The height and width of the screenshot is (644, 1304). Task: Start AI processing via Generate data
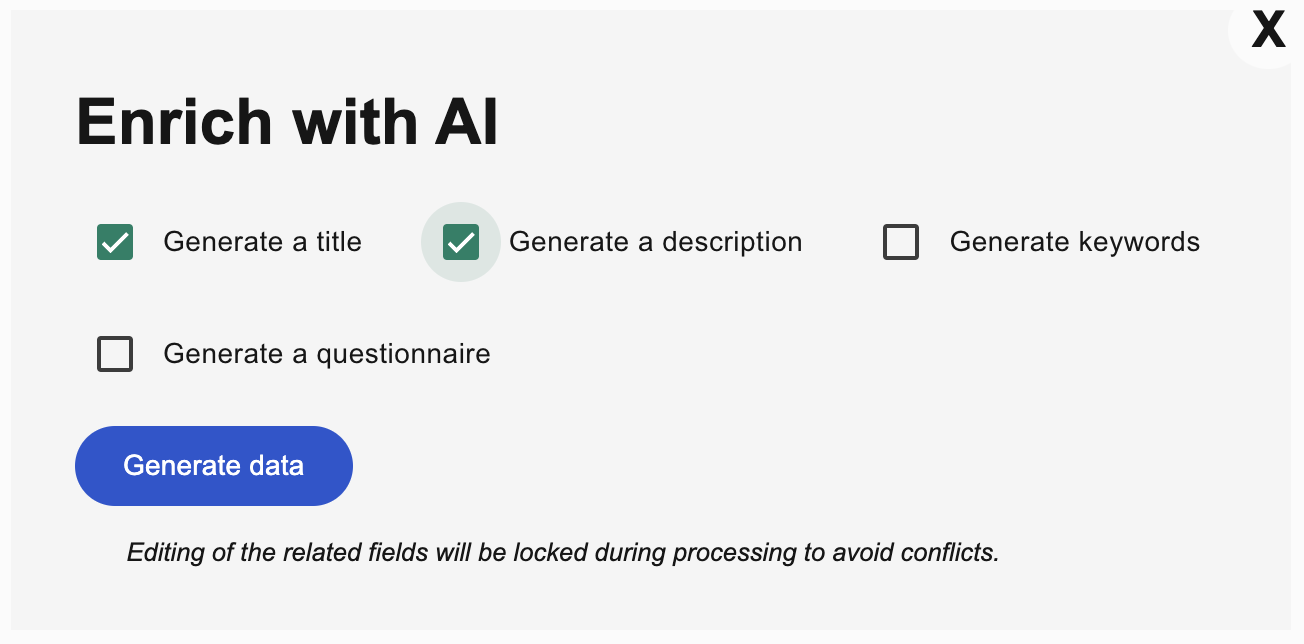point(214,466)
